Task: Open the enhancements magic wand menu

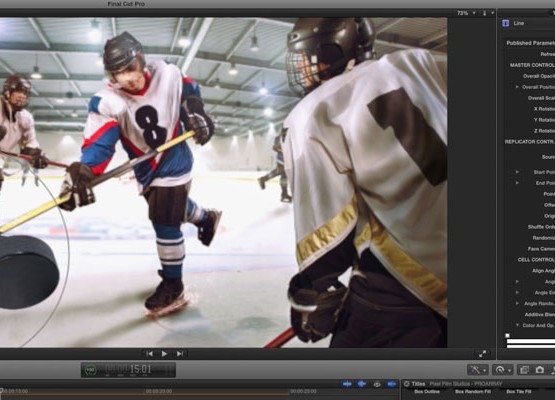Action: tap(477, 370)
